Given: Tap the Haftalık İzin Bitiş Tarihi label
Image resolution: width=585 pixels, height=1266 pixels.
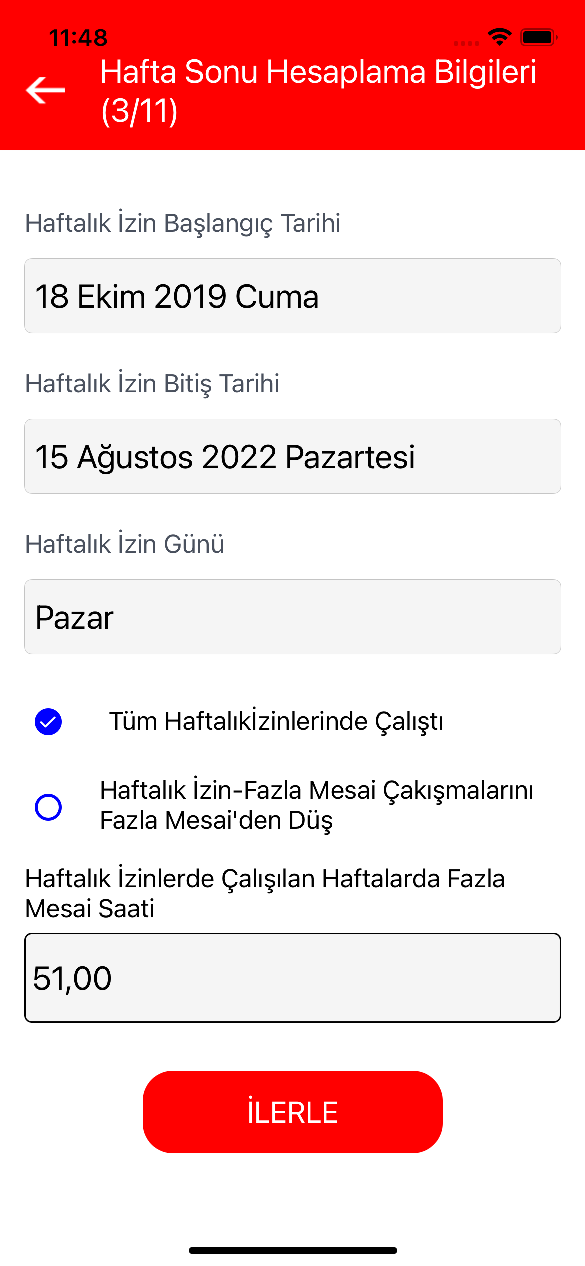Looking at the screenshot, I should coord(152,383).
